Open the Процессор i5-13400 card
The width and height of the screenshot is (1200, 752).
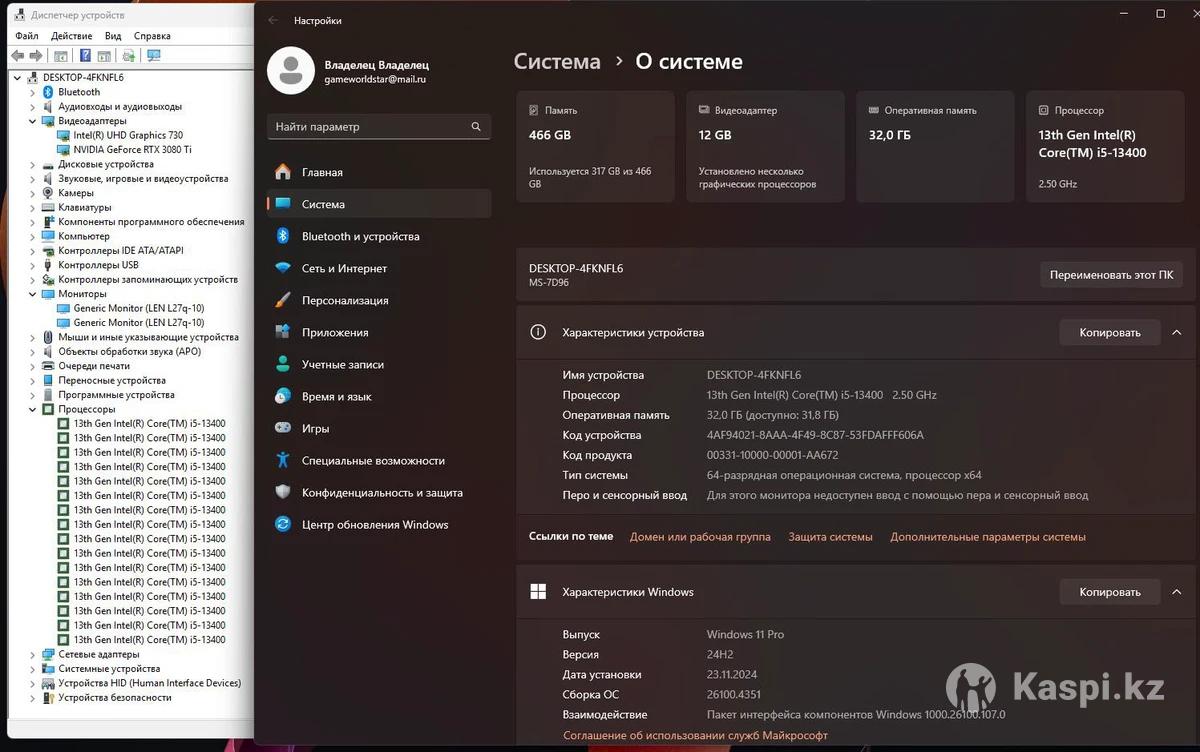tap(1105, 147)
